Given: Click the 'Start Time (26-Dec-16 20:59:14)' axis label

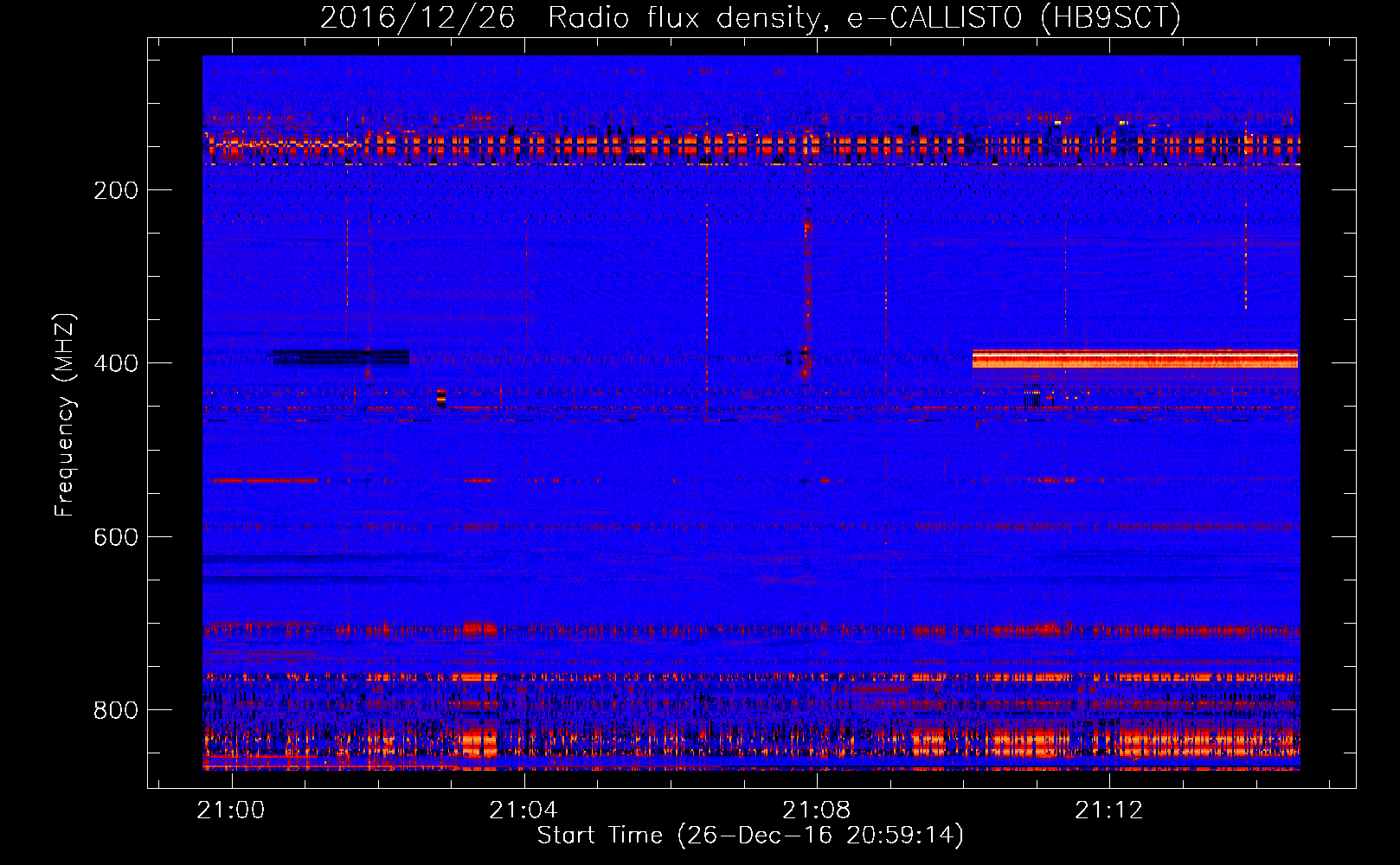Looking at the screenshot, I should coord(750,836).
